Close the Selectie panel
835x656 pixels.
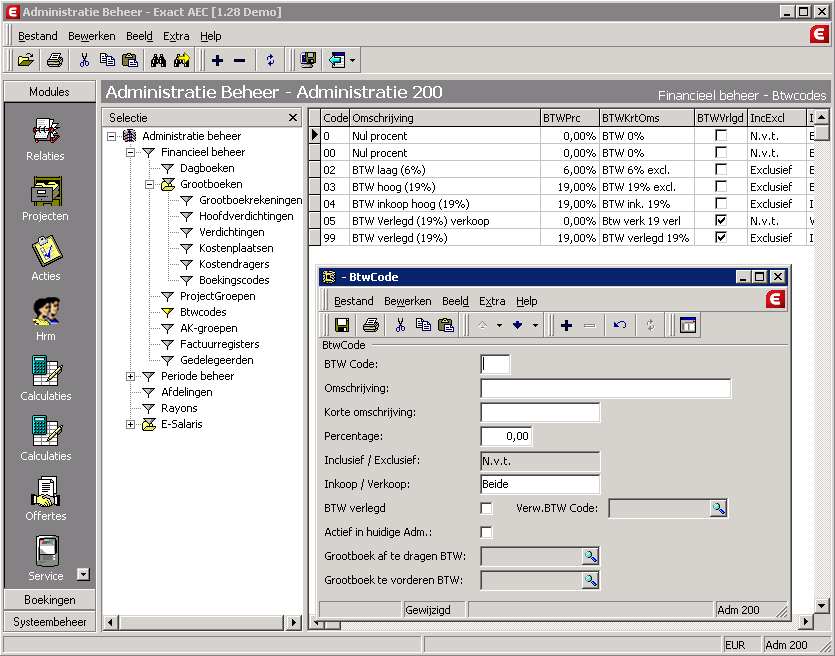[293, 118]
